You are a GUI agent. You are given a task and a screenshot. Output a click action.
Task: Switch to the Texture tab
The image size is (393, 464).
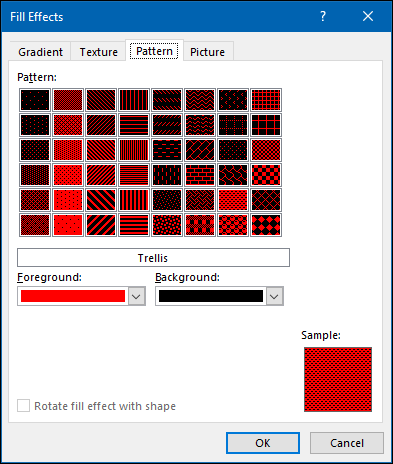click(98, 52)
